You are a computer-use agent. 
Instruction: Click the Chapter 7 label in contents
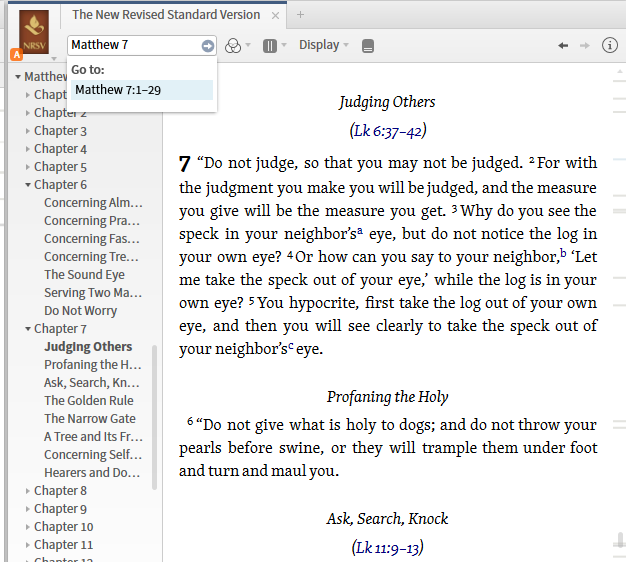pos(60,329)
